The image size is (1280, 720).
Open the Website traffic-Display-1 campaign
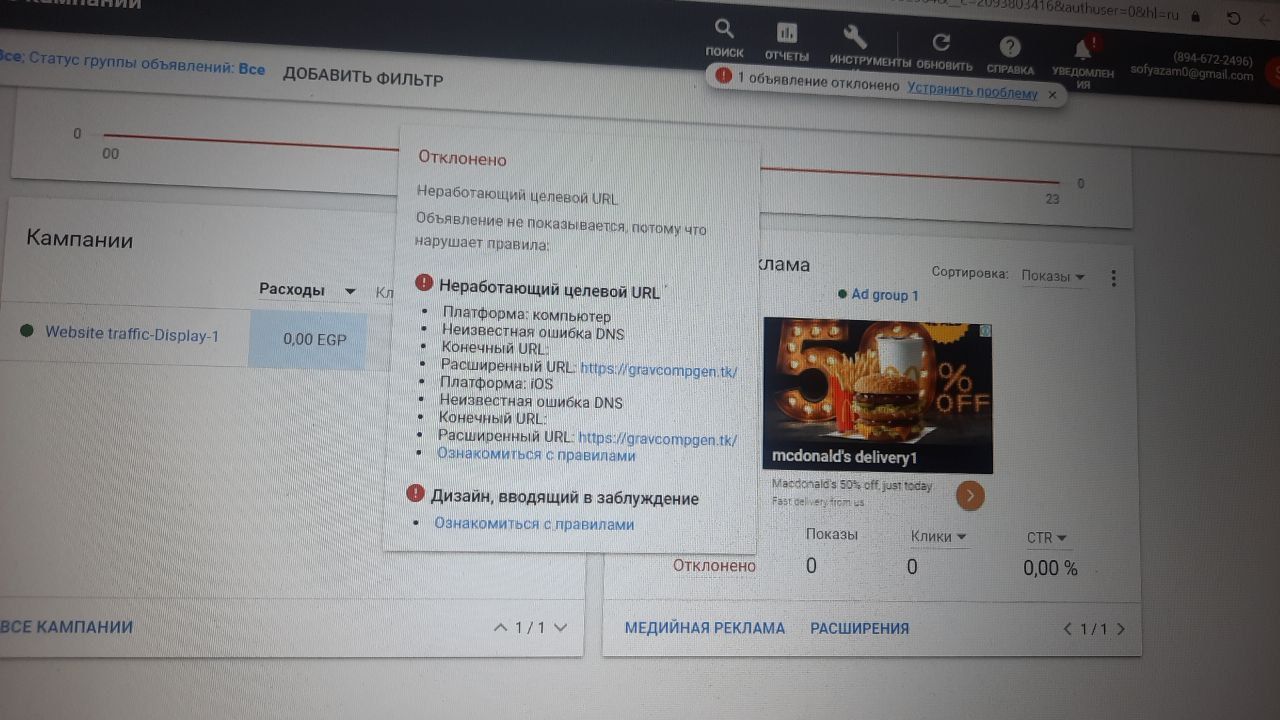pos(132,335)
